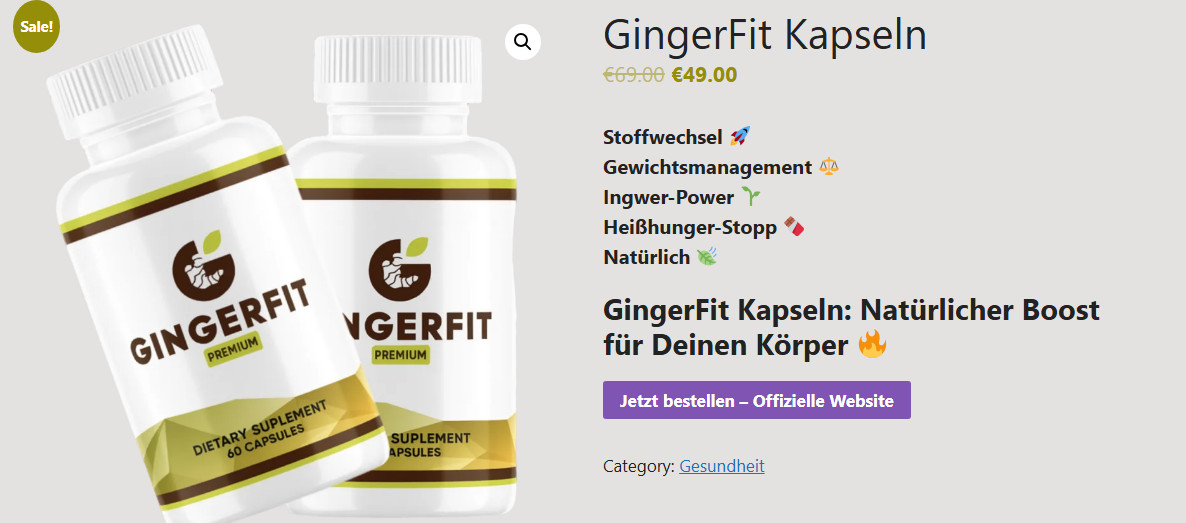Click the rocket emoji next to Stoffwechsel
This screenshot has height=523, width=1186.
tap(740, 137)
